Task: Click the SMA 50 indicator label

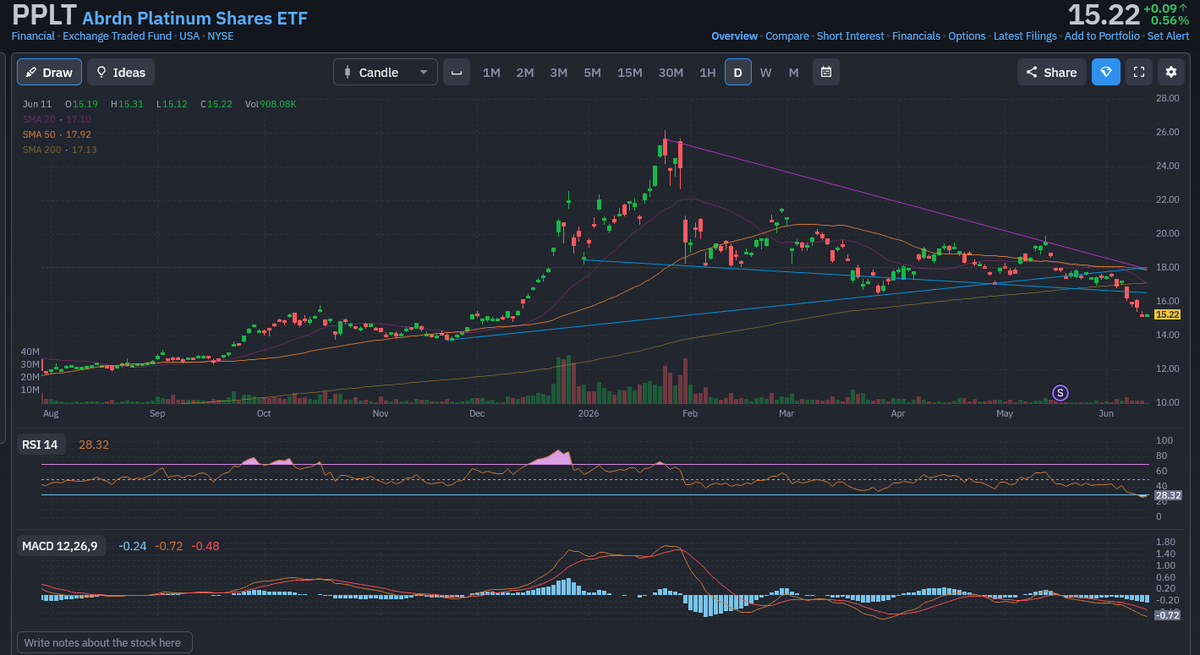Action: click(58, 134)
